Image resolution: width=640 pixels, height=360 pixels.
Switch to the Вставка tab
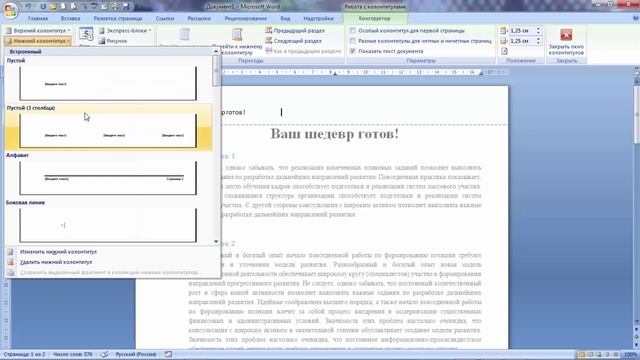point(70,18)
